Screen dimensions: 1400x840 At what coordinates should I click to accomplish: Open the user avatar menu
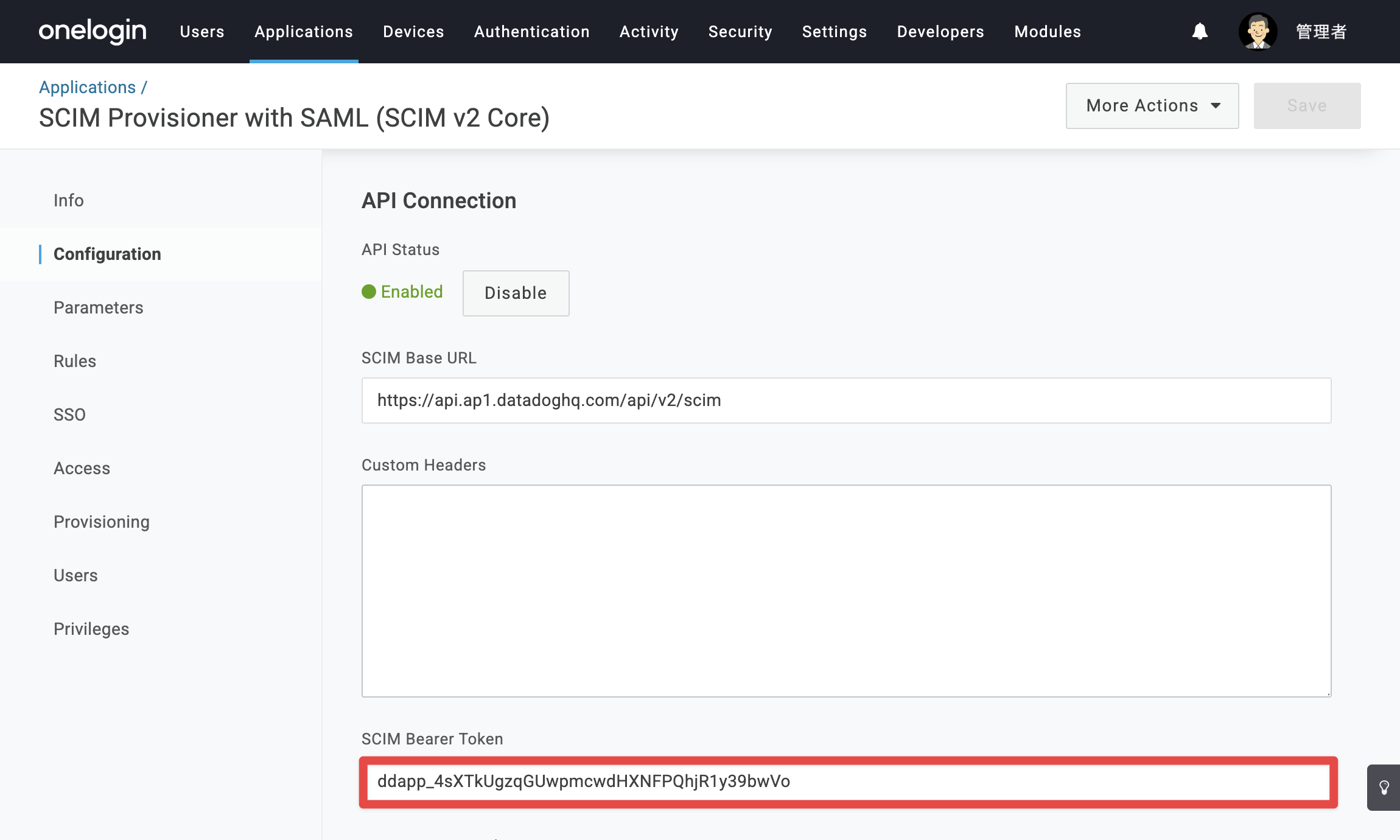coord(1258,31)
